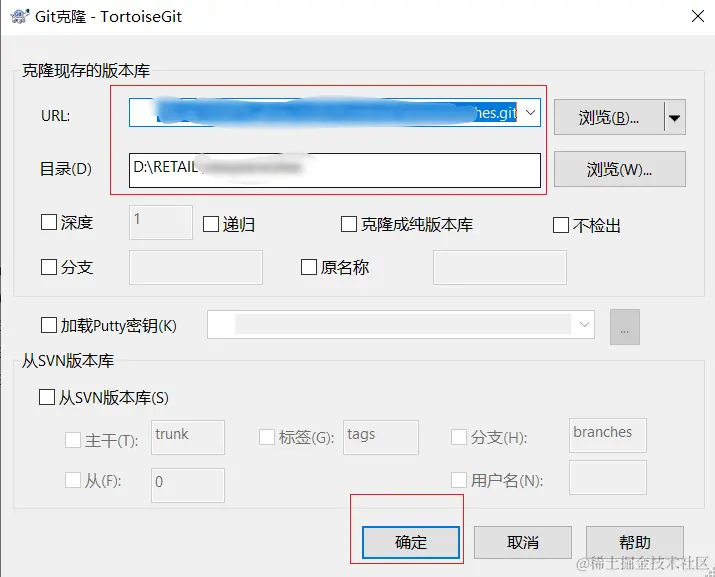
Task: Click the URL: label text
Action: [x=56, y=116]
